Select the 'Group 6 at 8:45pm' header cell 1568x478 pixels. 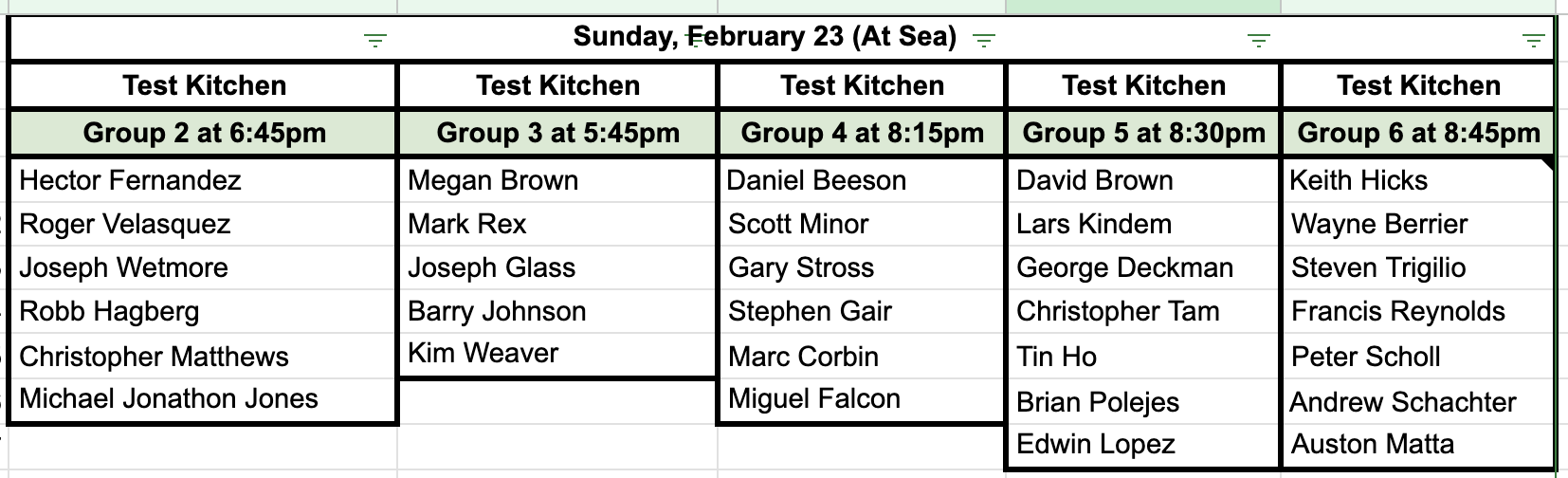[1418, 133]
